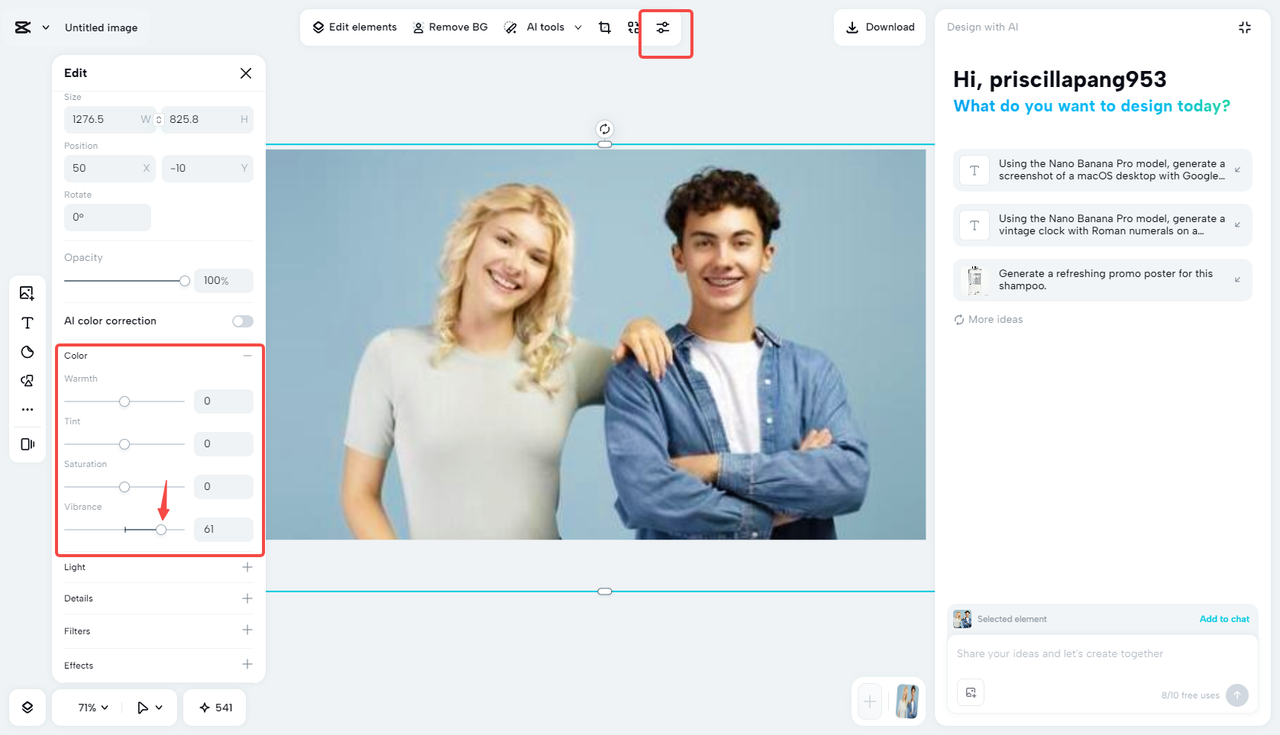The height and width of the screenshot is (735, 1280).
Task: Click the rotate handle above the image
Action: (605, 129)
